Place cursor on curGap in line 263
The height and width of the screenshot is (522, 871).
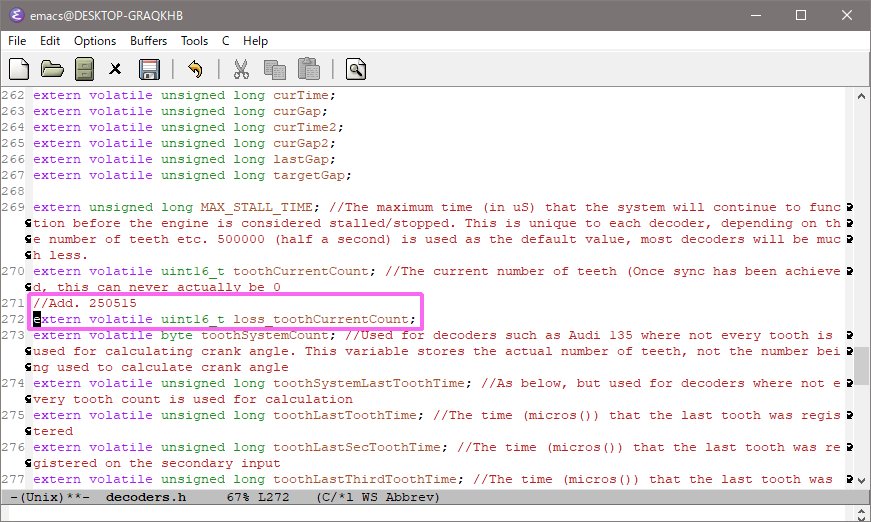click(x=297, y=112)
